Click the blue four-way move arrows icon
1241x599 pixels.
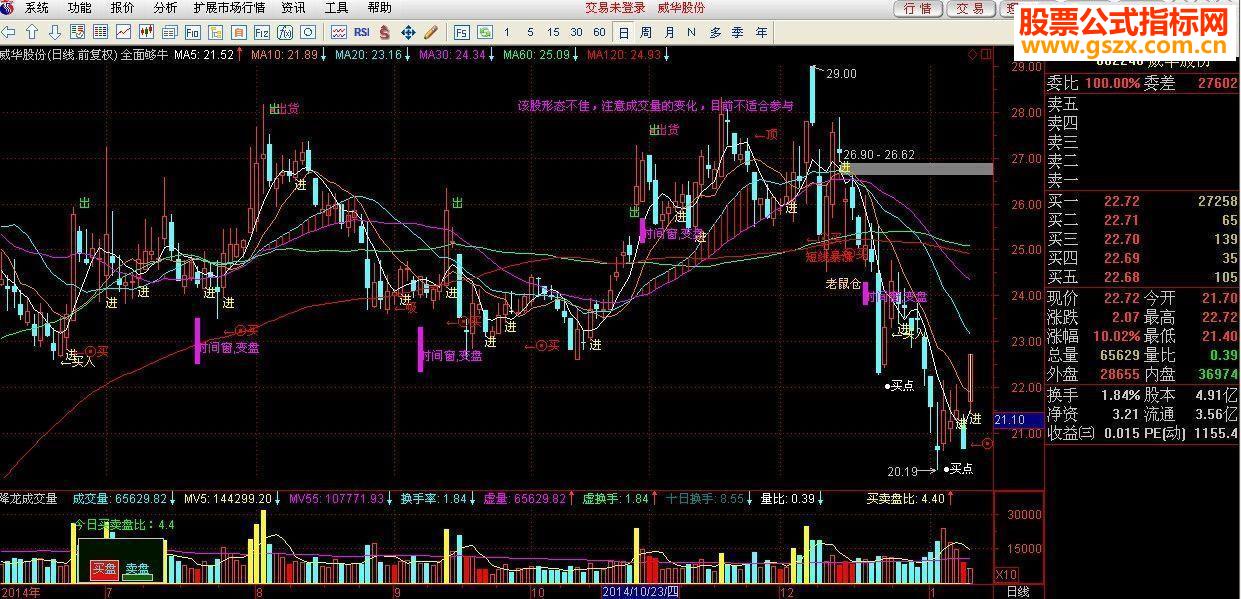[408, 32]
